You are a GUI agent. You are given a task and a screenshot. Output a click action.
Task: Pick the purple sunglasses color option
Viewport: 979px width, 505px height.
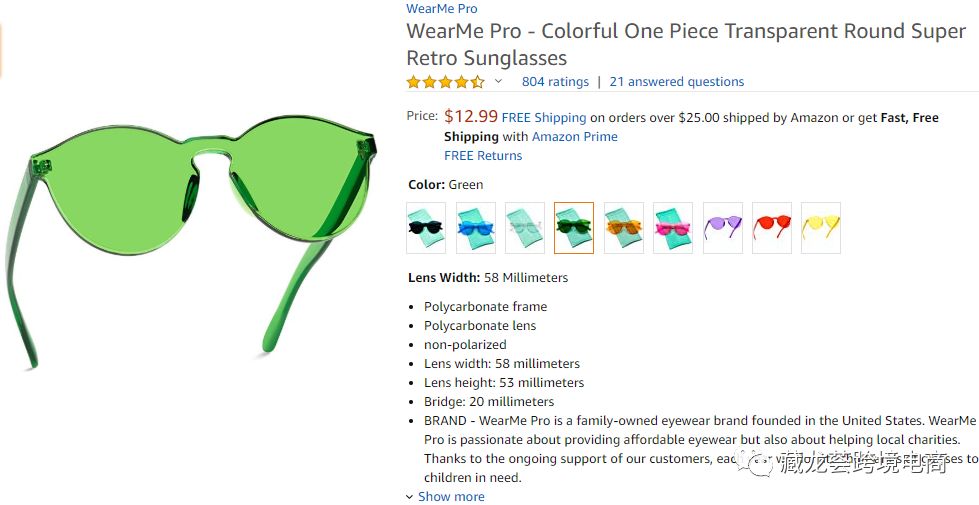point(722,228)
